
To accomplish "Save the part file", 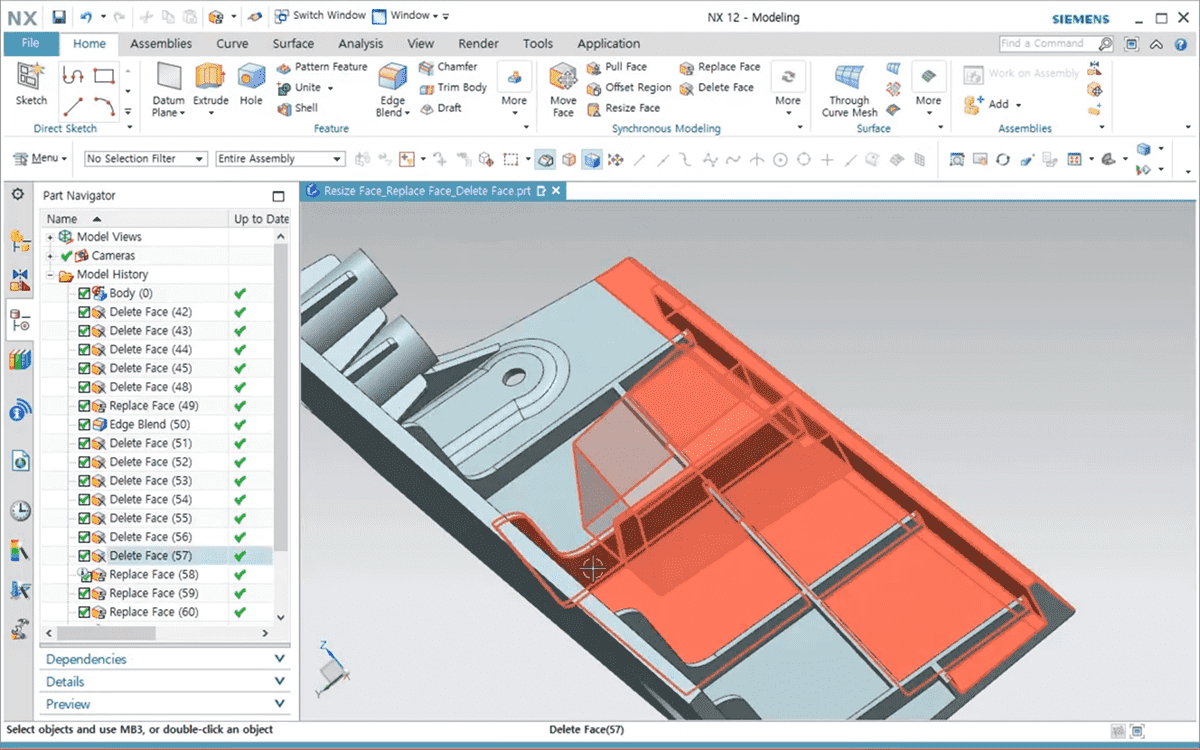I will (x=59, y=17).
